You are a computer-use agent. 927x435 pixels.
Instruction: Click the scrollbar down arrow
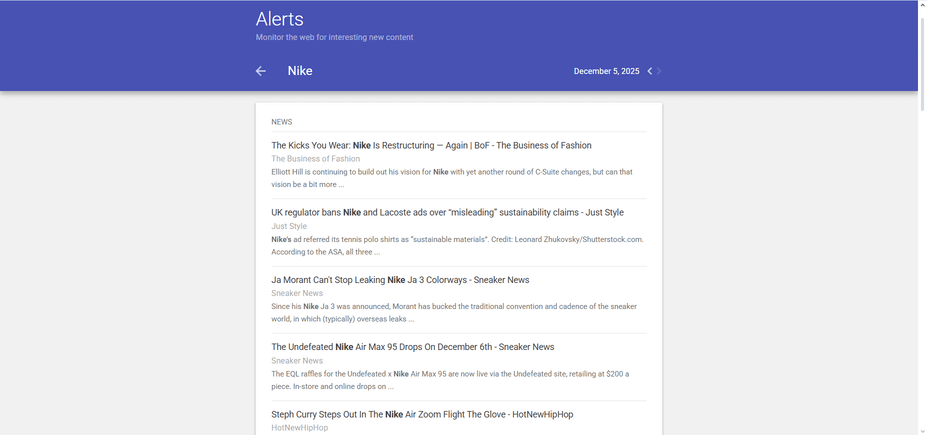[x=922, y=431]
